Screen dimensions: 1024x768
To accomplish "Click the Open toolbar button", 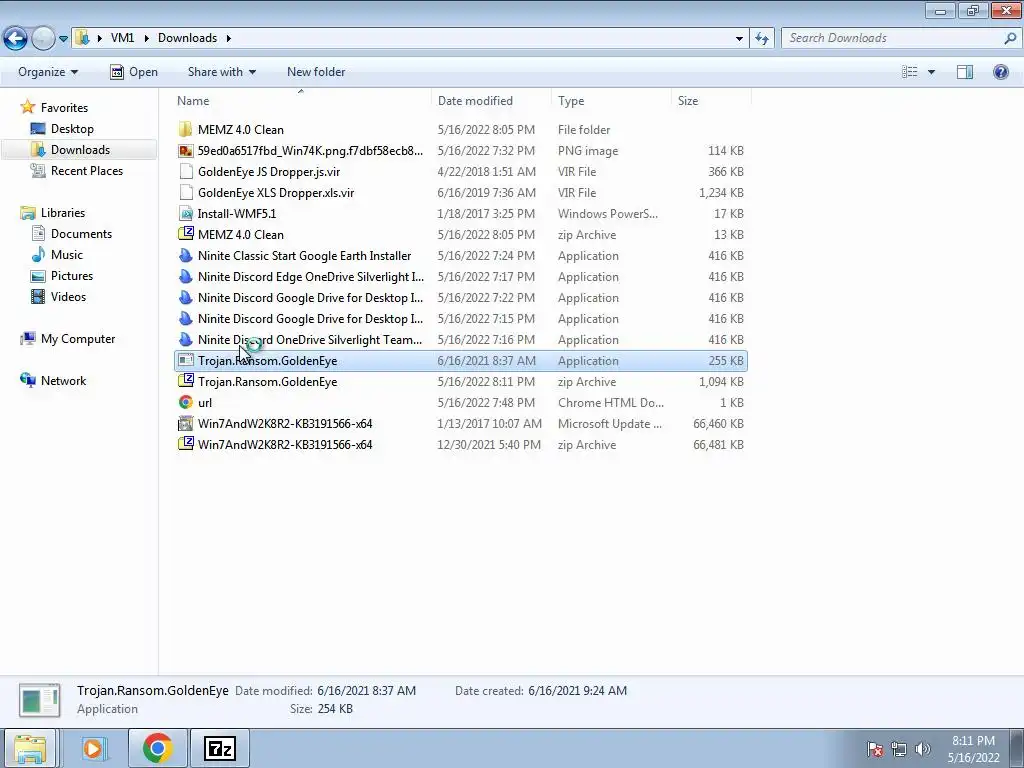I will click(x=134, y=72).
